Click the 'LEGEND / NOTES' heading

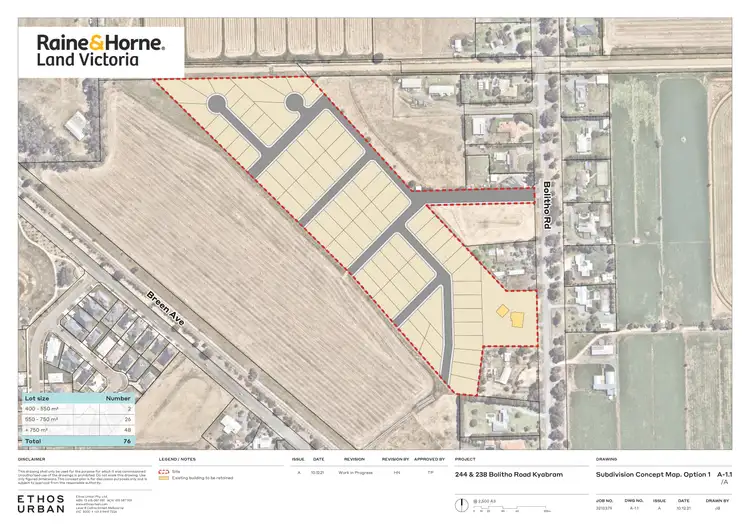pos(177,459)
